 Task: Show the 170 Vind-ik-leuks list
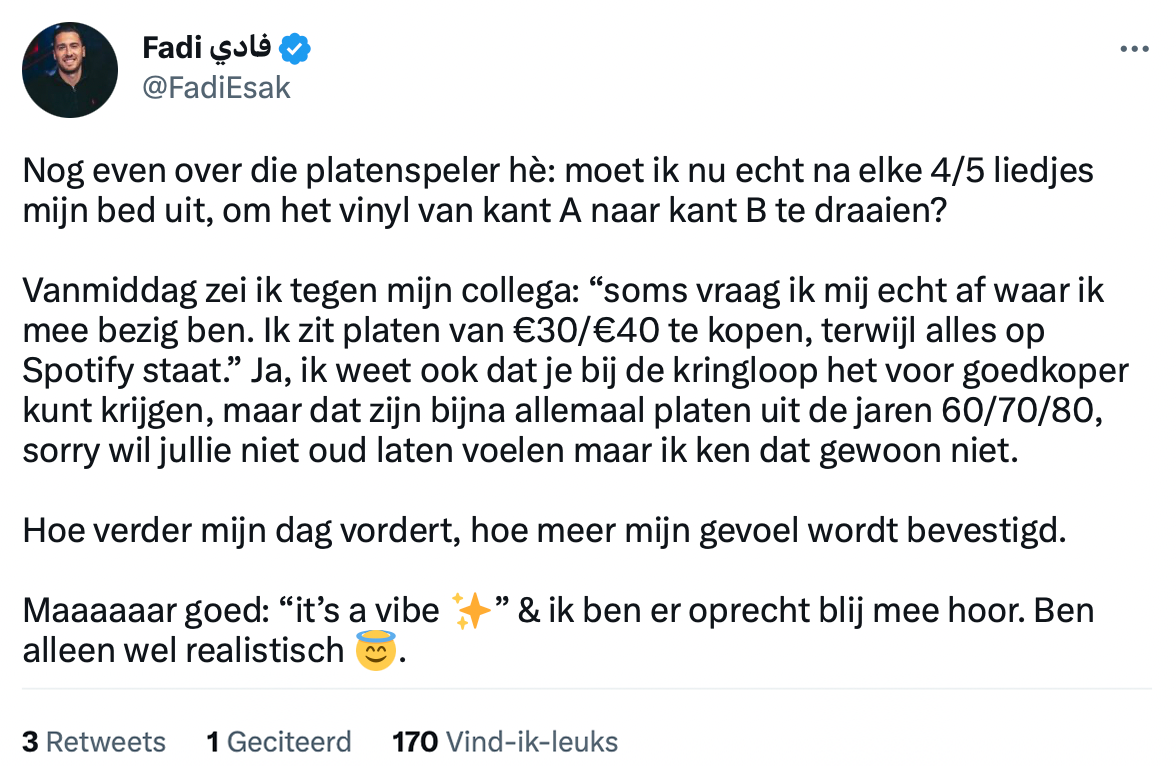pos(505,741)
